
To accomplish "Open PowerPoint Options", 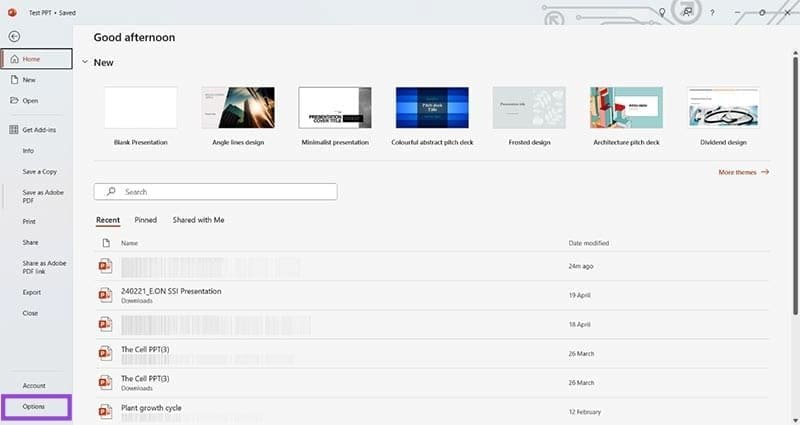I will click(36, 407).
